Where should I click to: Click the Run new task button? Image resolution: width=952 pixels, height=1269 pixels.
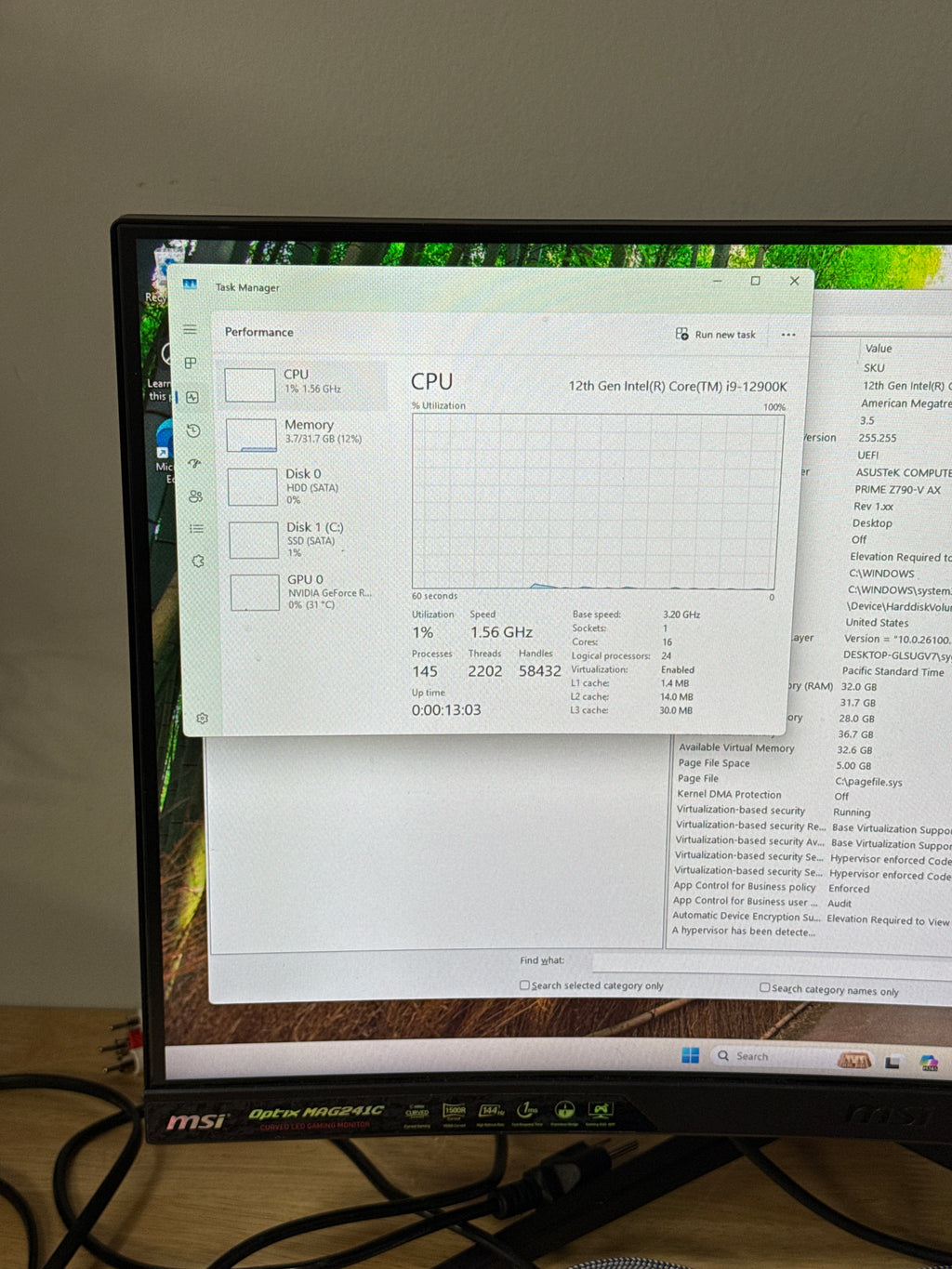click(716, 335)
